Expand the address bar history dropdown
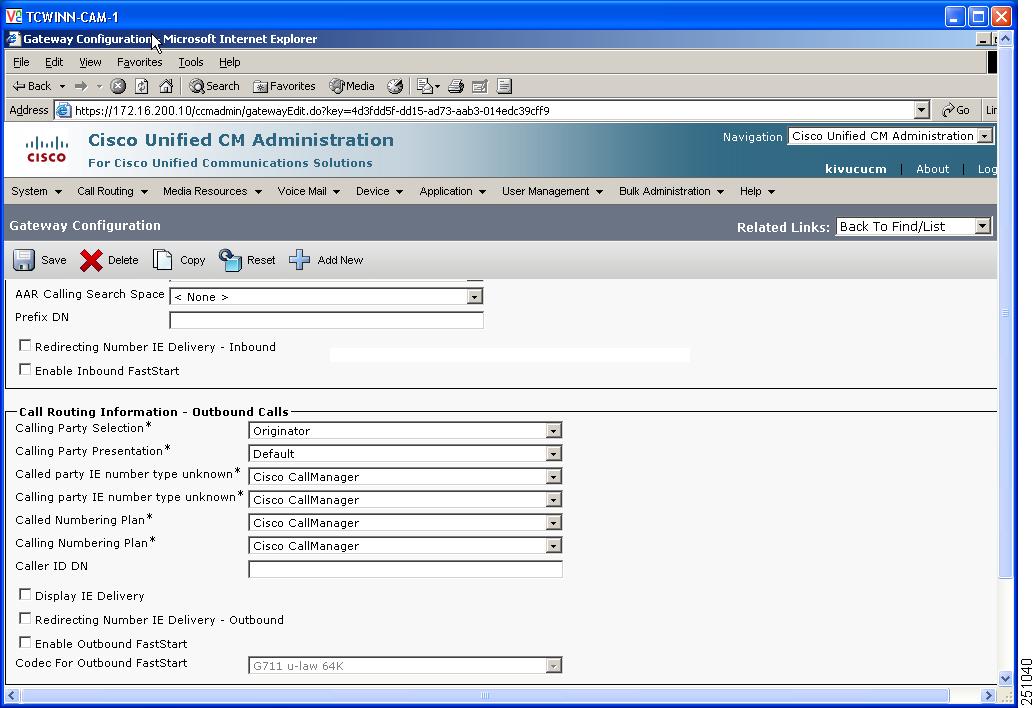1036x708 pixels. [x=922, y=110]
